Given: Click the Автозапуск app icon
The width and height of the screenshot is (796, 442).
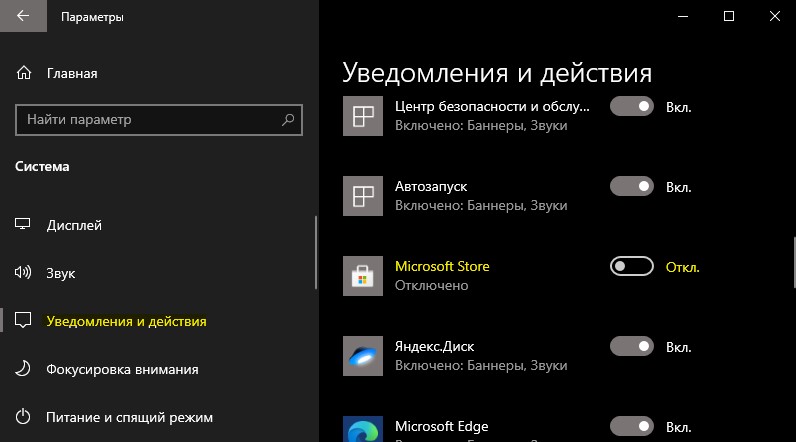Looking at the screenshot, I should (363, 196).
